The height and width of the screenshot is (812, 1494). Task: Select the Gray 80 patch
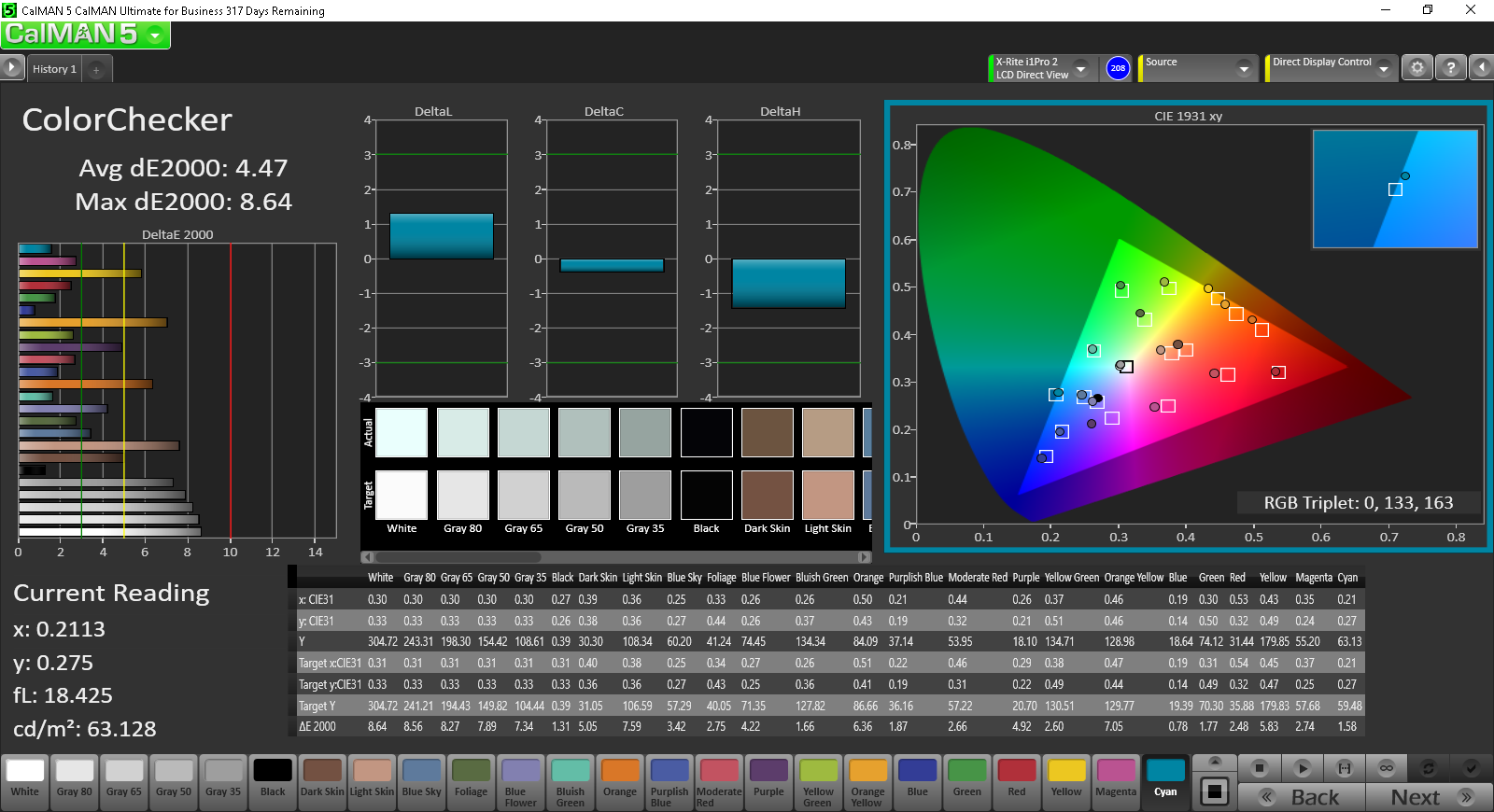[75, 782]
